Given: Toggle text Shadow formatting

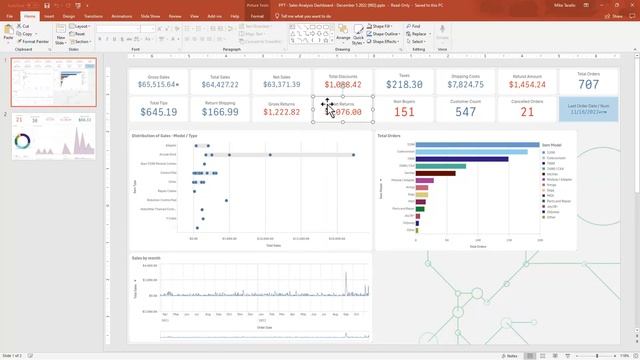Looking at the screenshot, I should 122,39.
